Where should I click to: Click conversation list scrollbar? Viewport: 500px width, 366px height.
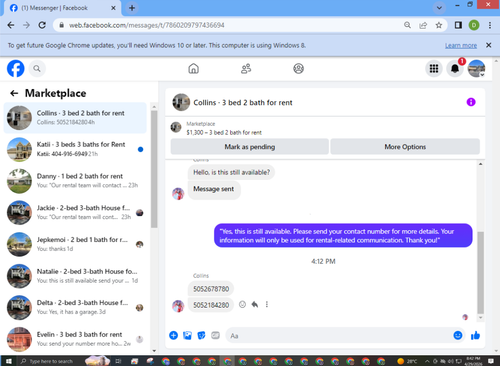[x=154, y=169]
